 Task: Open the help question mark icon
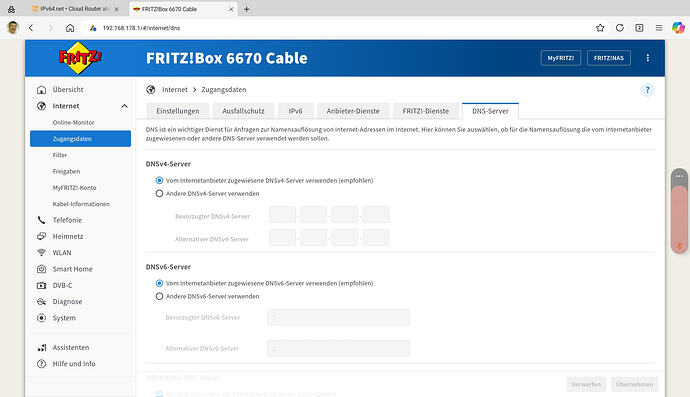[647, 90]
